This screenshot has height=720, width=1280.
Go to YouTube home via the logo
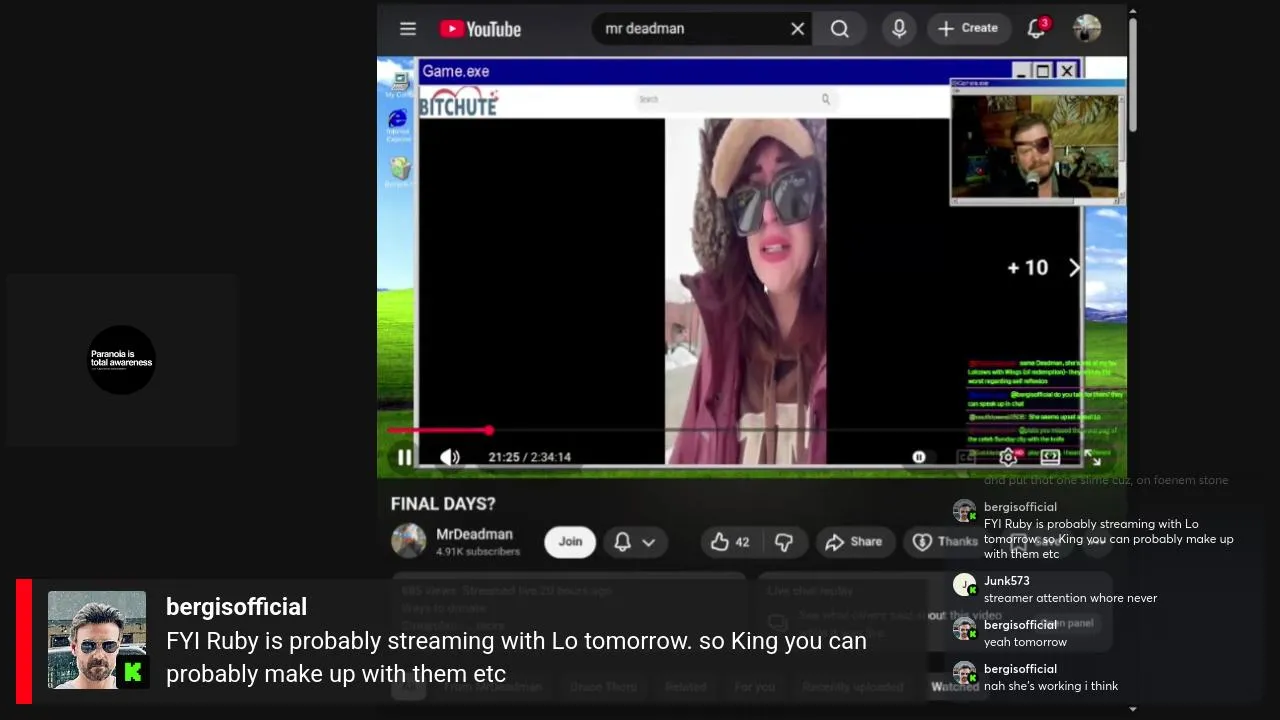[x=481, y=29]
